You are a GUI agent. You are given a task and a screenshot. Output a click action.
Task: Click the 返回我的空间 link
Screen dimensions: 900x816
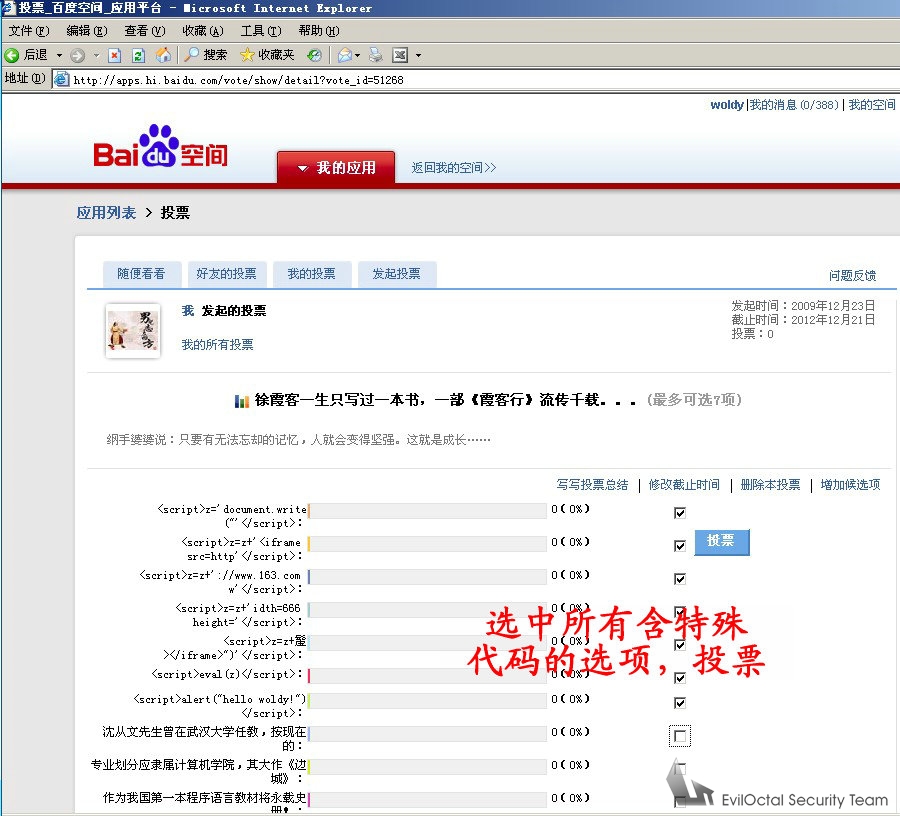[x=453, y=168]
